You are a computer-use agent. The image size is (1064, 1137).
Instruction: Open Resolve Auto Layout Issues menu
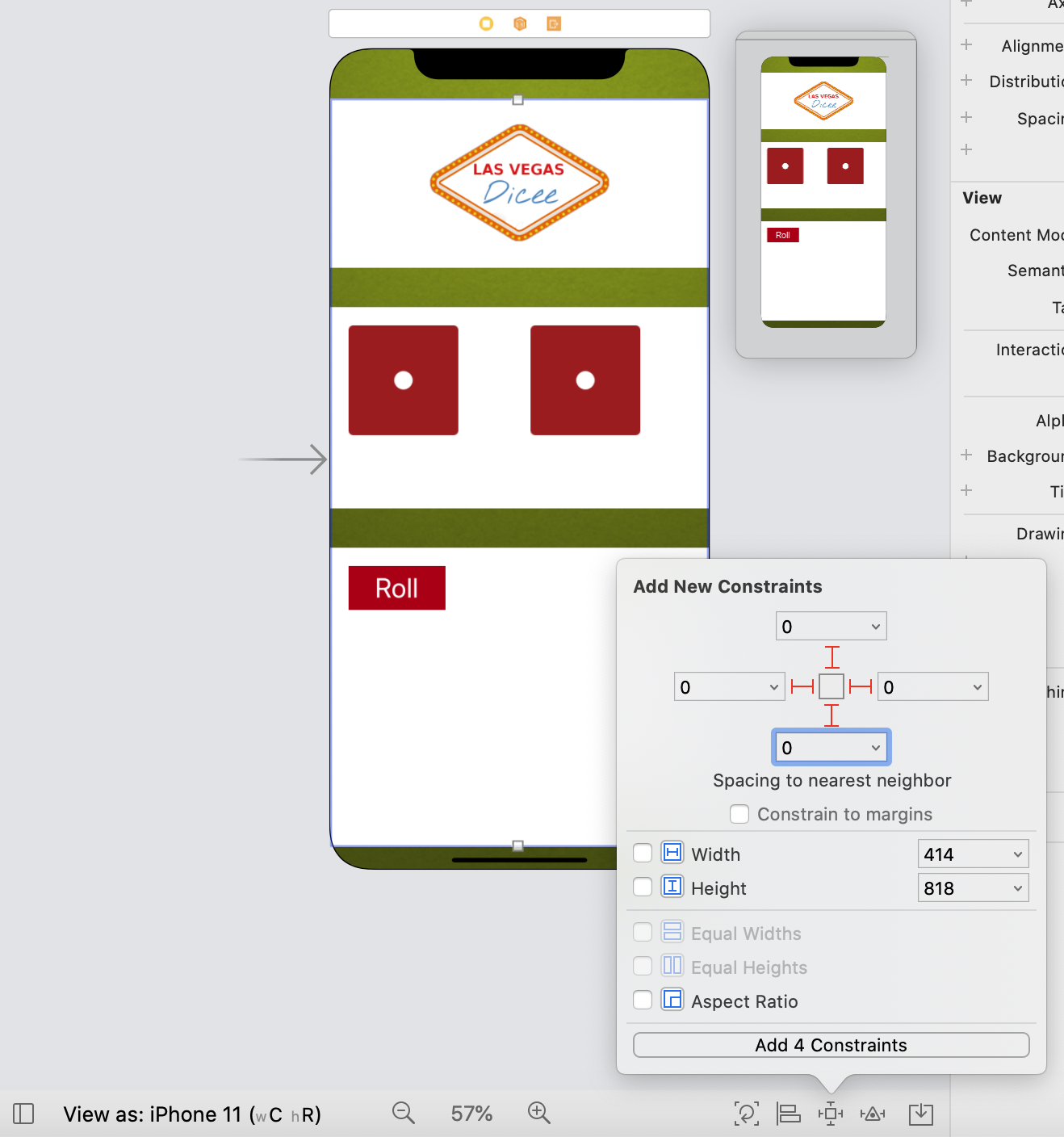[873, 1114]
